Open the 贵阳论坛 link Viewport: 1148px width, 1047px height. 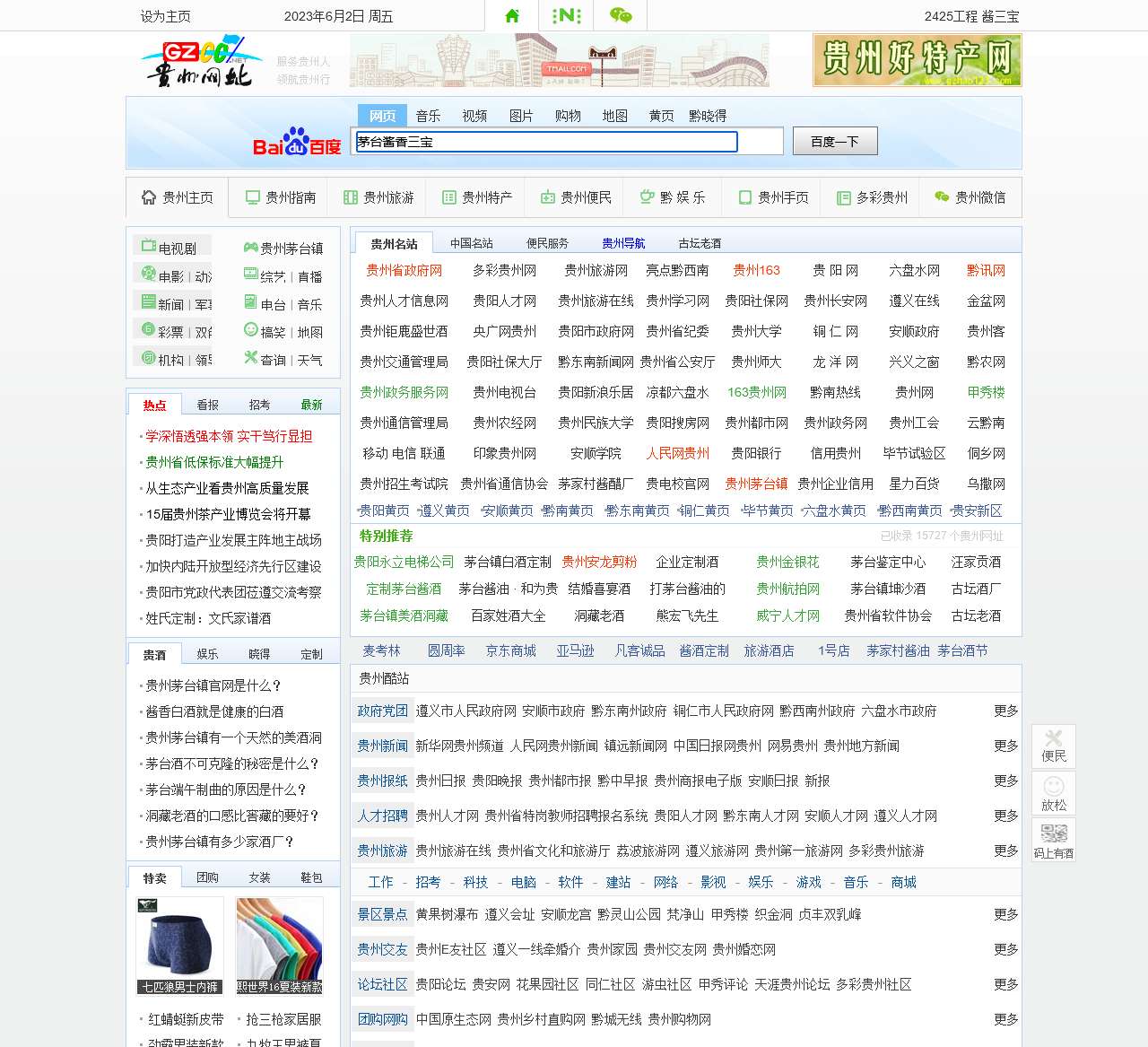440,984
